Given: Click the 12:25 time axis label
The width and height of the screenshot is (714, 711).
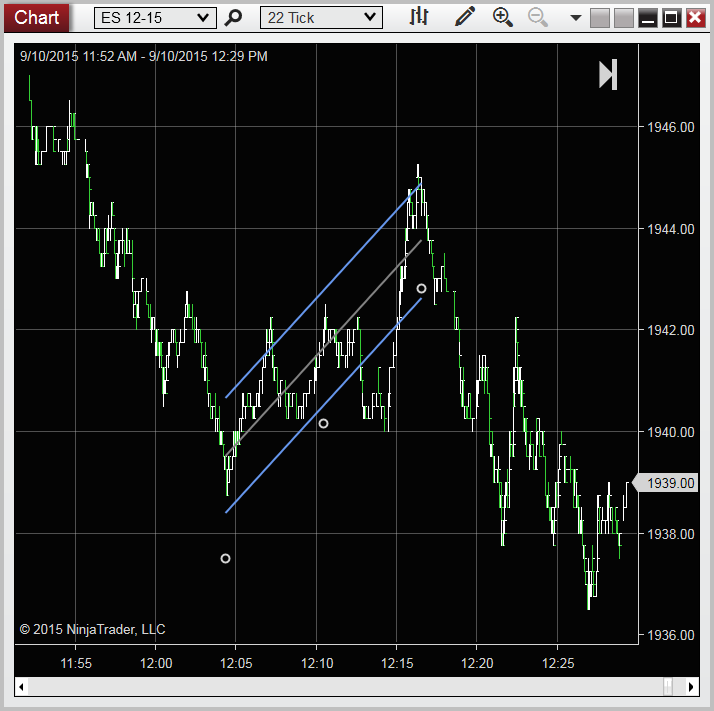Looking at the screenshot, I should [558, 663].
